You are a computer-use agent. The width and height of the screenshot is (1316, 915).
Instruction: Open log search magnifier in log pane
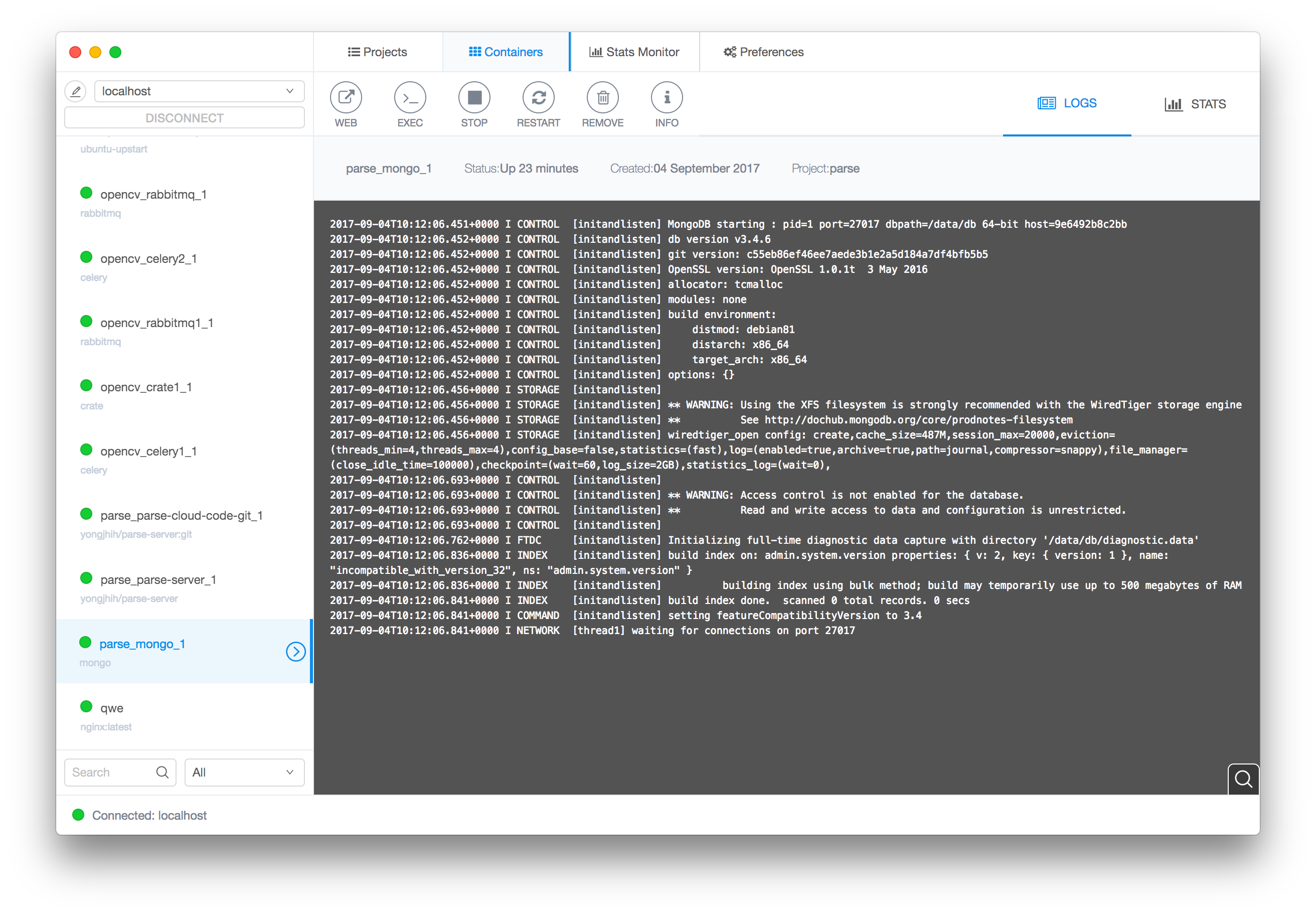pyautogui.click(x=1243, y=779)
